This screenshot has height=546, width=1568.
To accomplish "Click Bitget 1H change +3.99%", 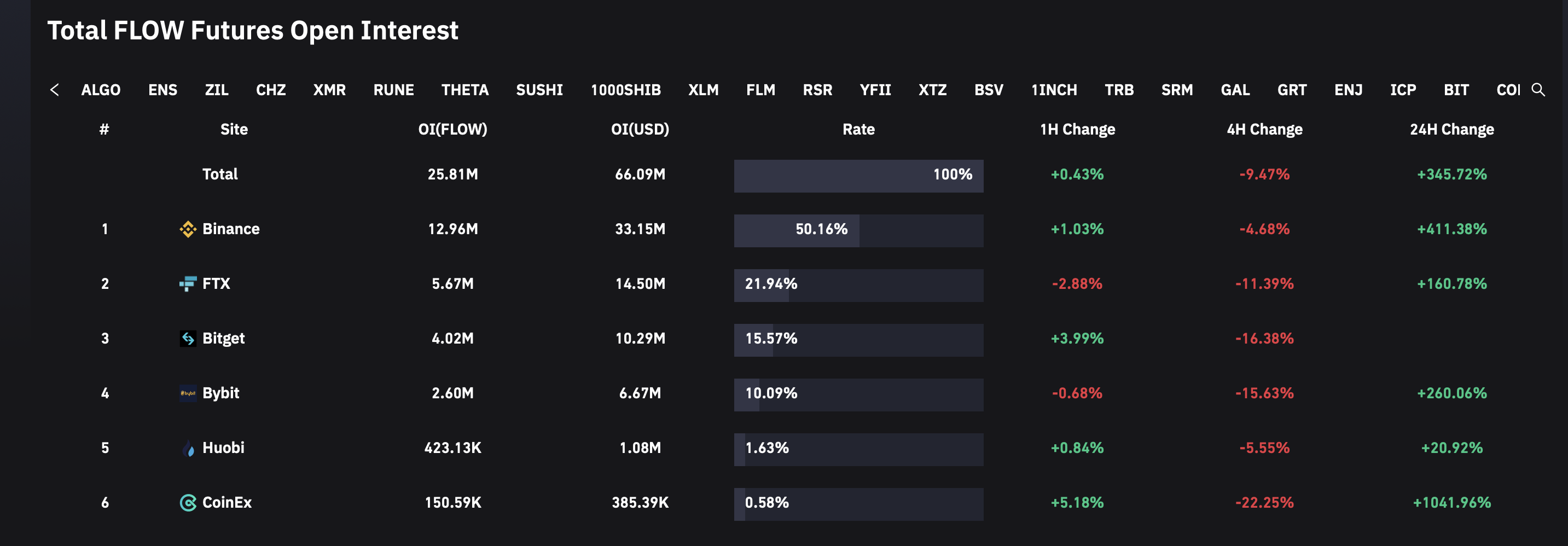I will (x=1077, y=339).
